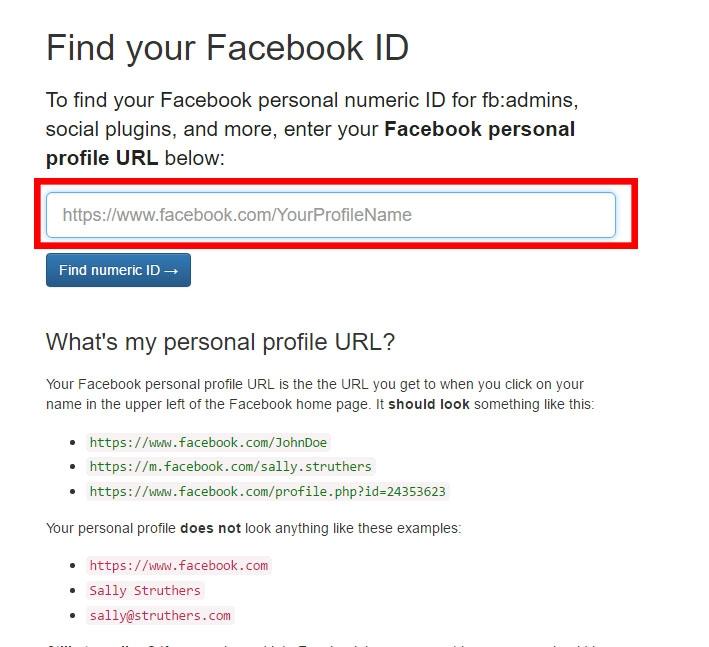Click the bold "does not" text
Image resolution: width=709 pixels, height=647 pixels.
point(210,528)
